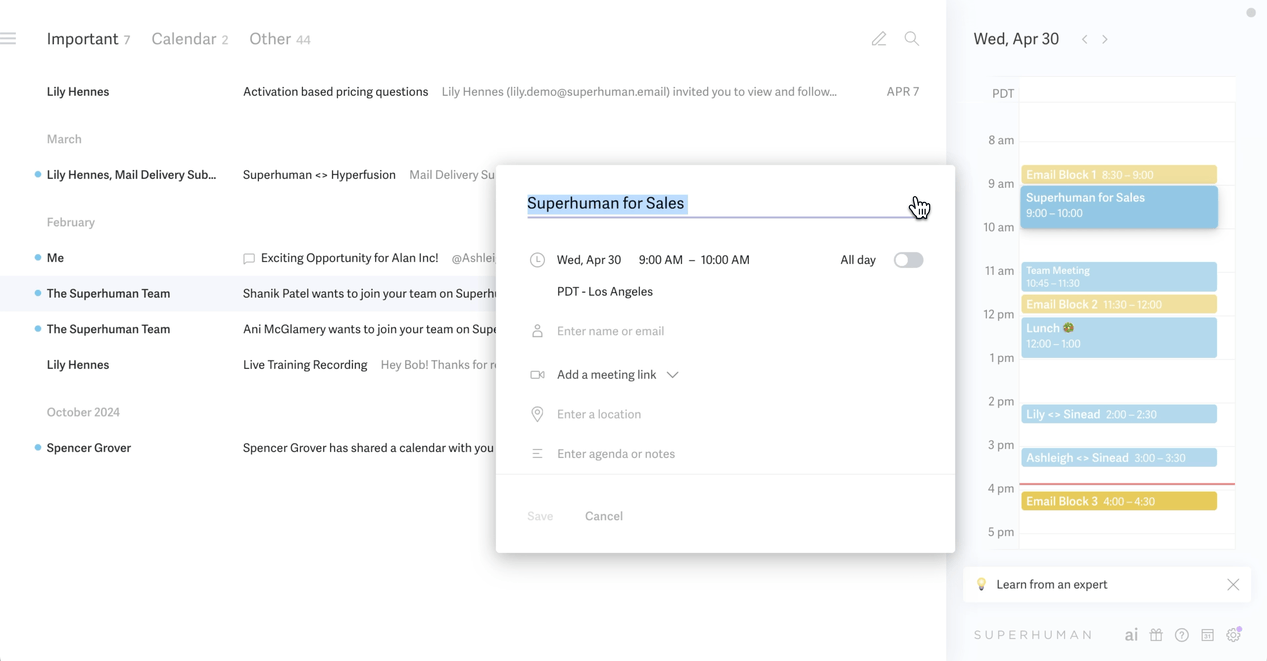The width and height of the screenshot is (1267, 661).
Task: Click the Save button
Action: 540,516
